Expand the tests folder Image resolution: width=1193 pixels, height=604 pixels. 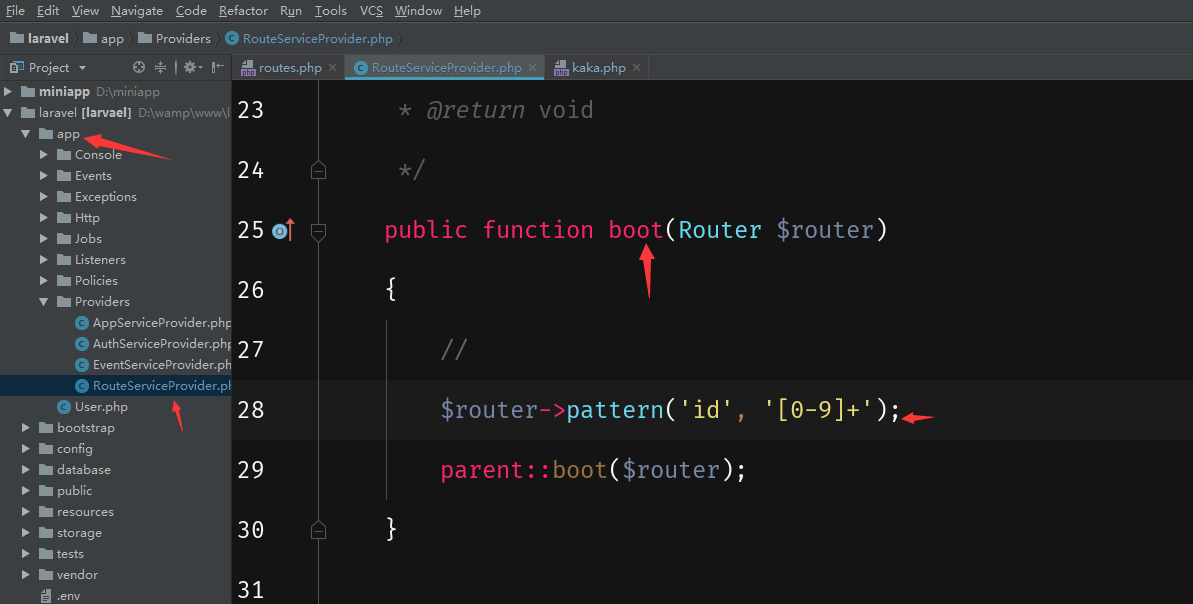26,554
